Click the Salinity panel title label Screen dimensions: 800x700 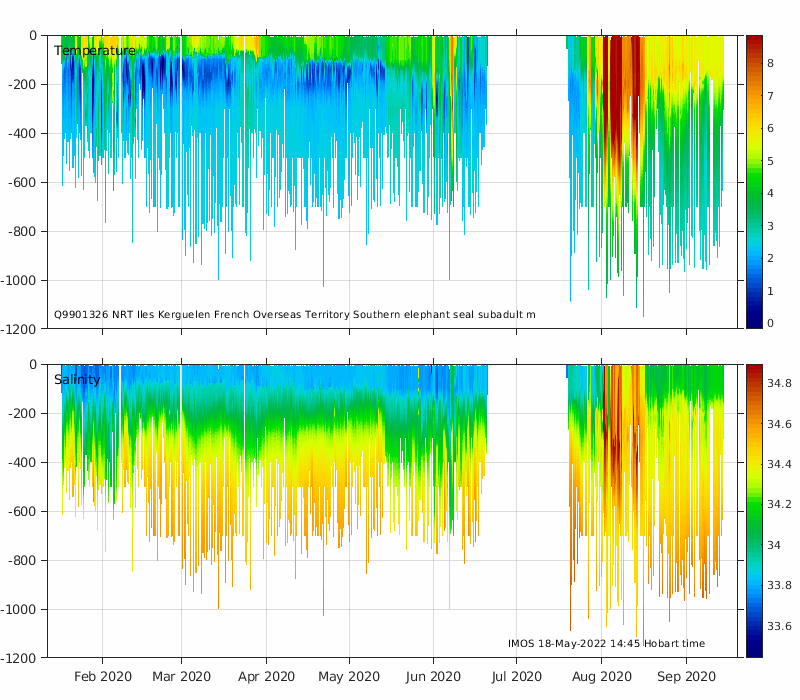[x=77, y=380]
